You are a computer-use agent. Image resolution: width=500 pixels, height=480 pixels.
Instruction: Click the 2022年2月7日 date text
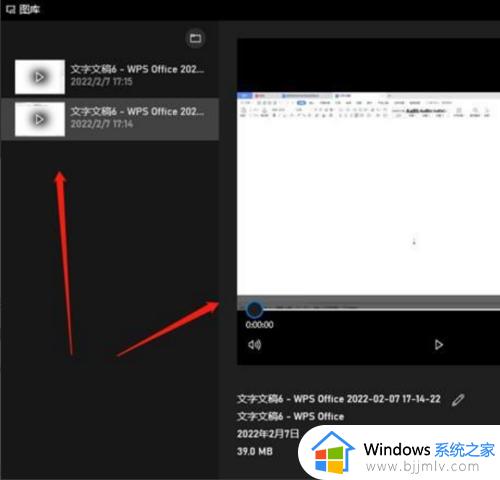(268, 434)
